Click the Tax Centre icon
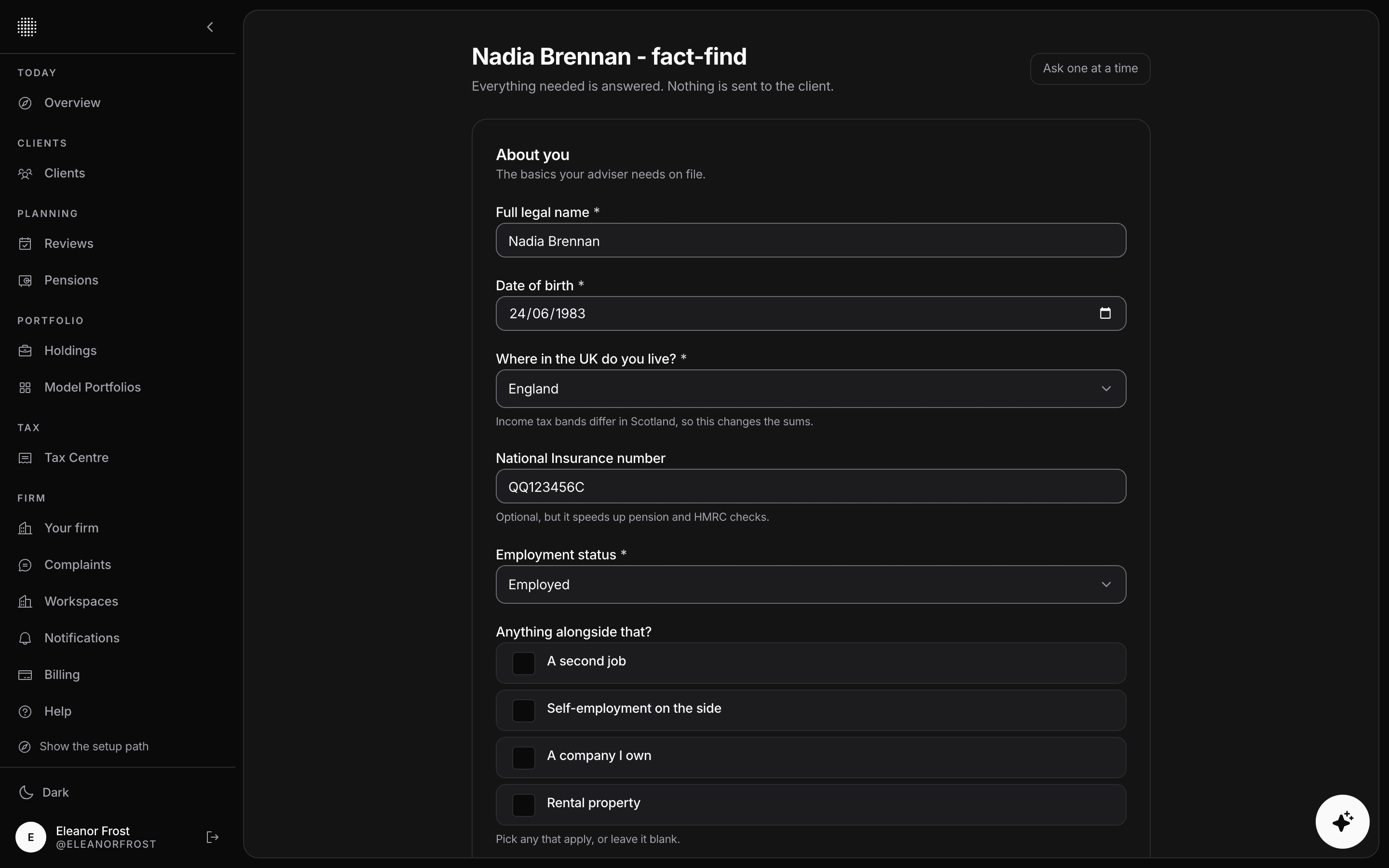The width and height of the screenshot is (1389, 868). click(x=25, y=458)
